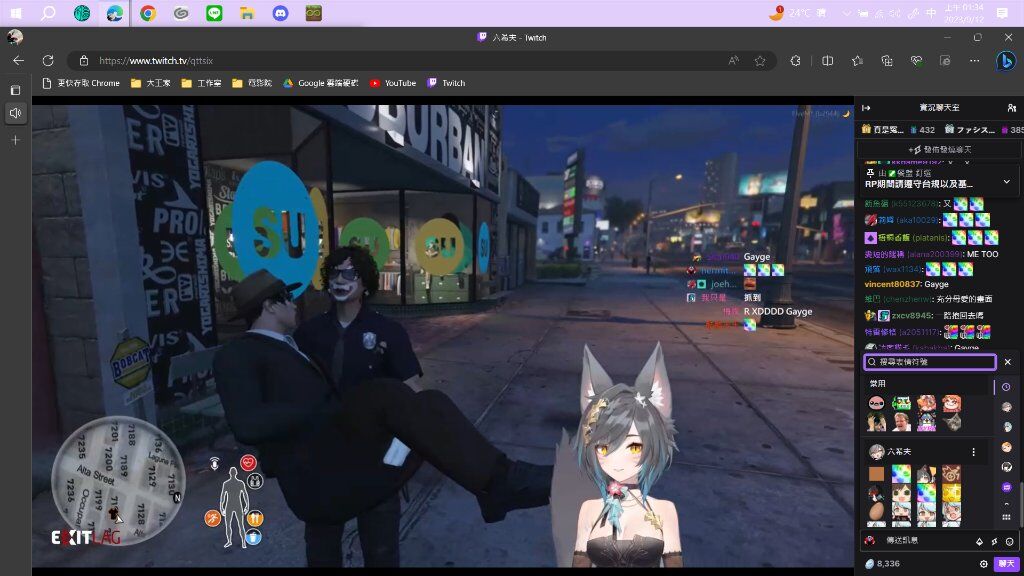Screen dimensions: 1024x576
Task: Open browser essentials heart icon
Action: (916, 61)
